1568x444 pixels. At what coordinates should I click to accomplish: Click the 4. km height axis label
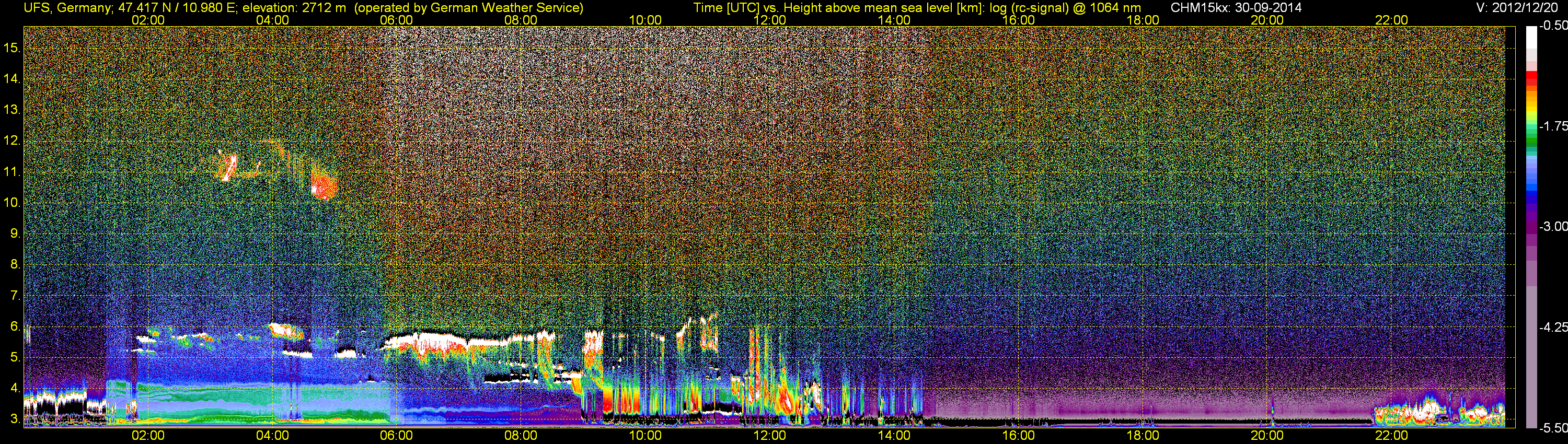[x=15, y=389]
